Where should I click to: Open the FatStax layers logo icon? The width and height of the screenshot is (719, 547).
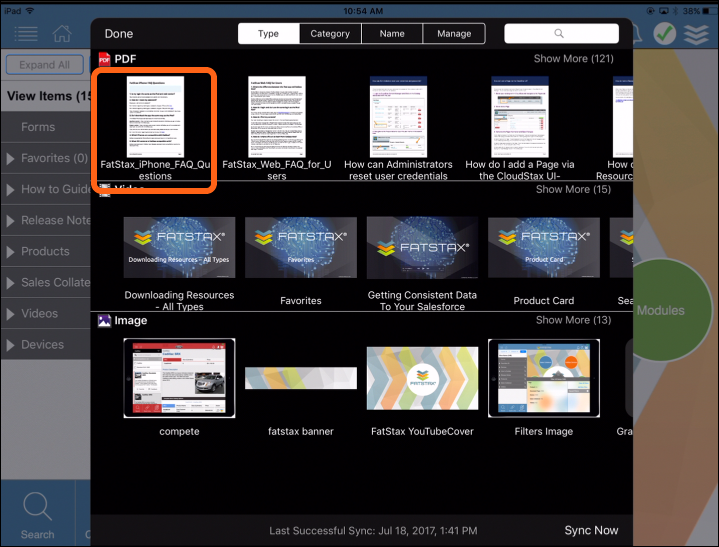tap(696, 34)
